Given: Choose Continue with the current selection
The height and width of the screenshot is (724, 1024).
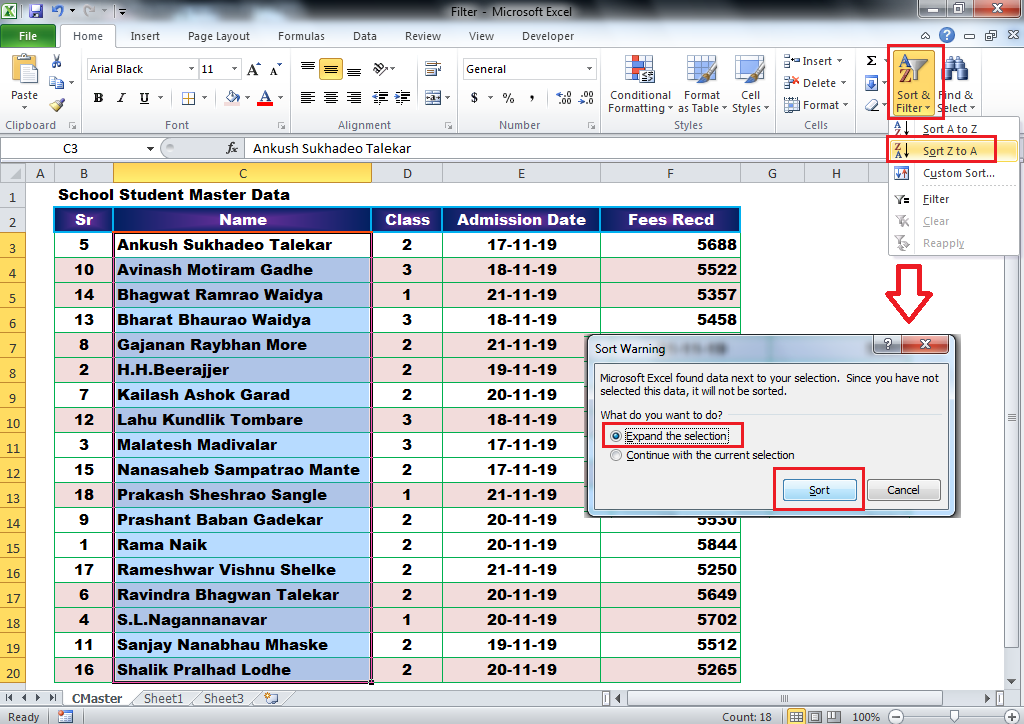Looking at the screenshot, I should click(617, 454).
